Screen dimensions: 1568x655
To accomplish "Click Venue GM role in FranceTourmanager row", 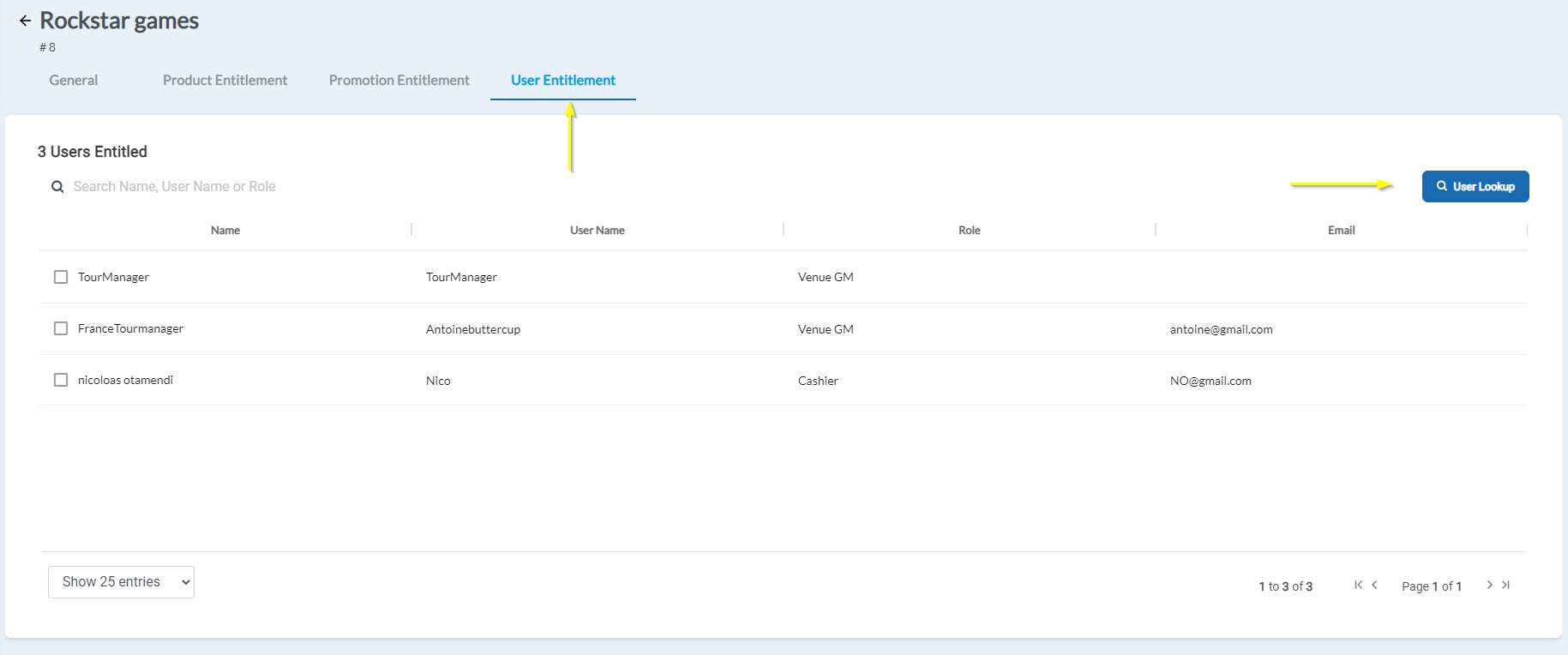I will coord(826,329).
